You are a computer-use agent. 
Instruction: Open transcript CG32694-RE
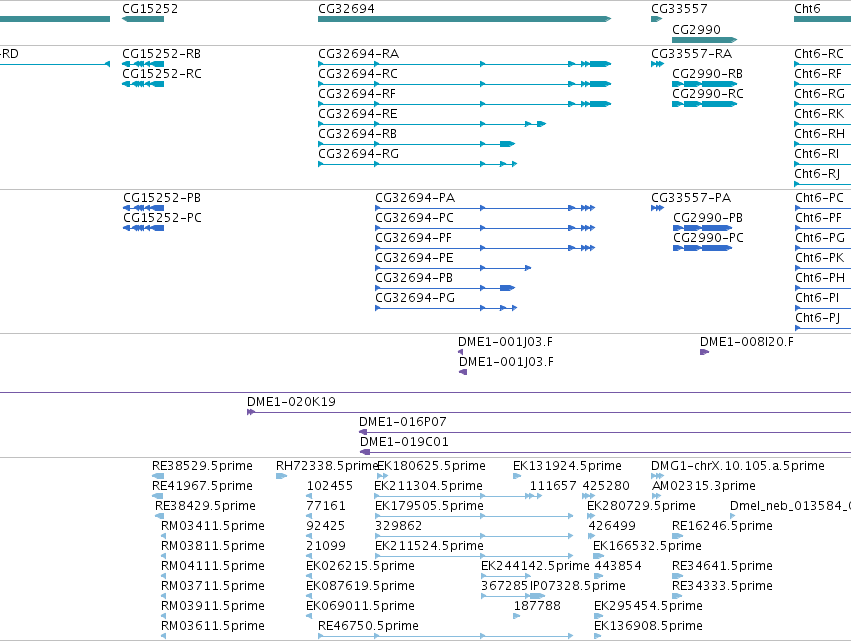[x=358, y=114]
